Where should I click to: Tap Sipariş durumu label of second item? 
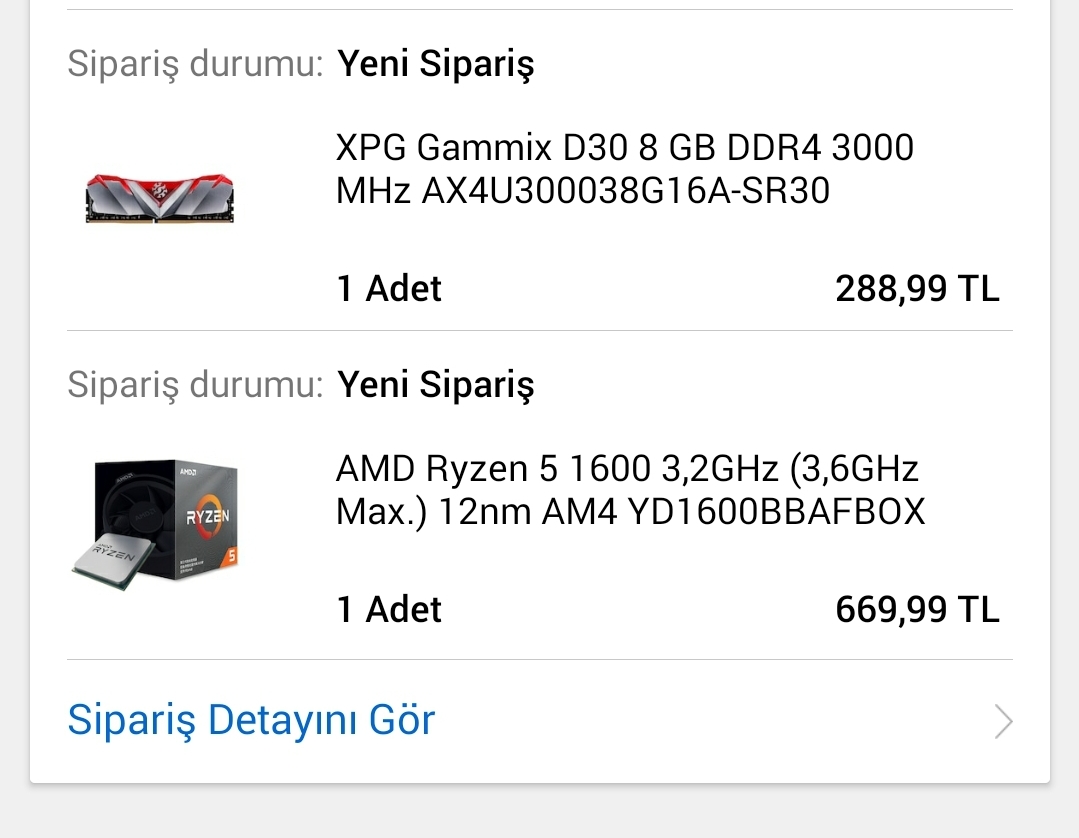195,384
